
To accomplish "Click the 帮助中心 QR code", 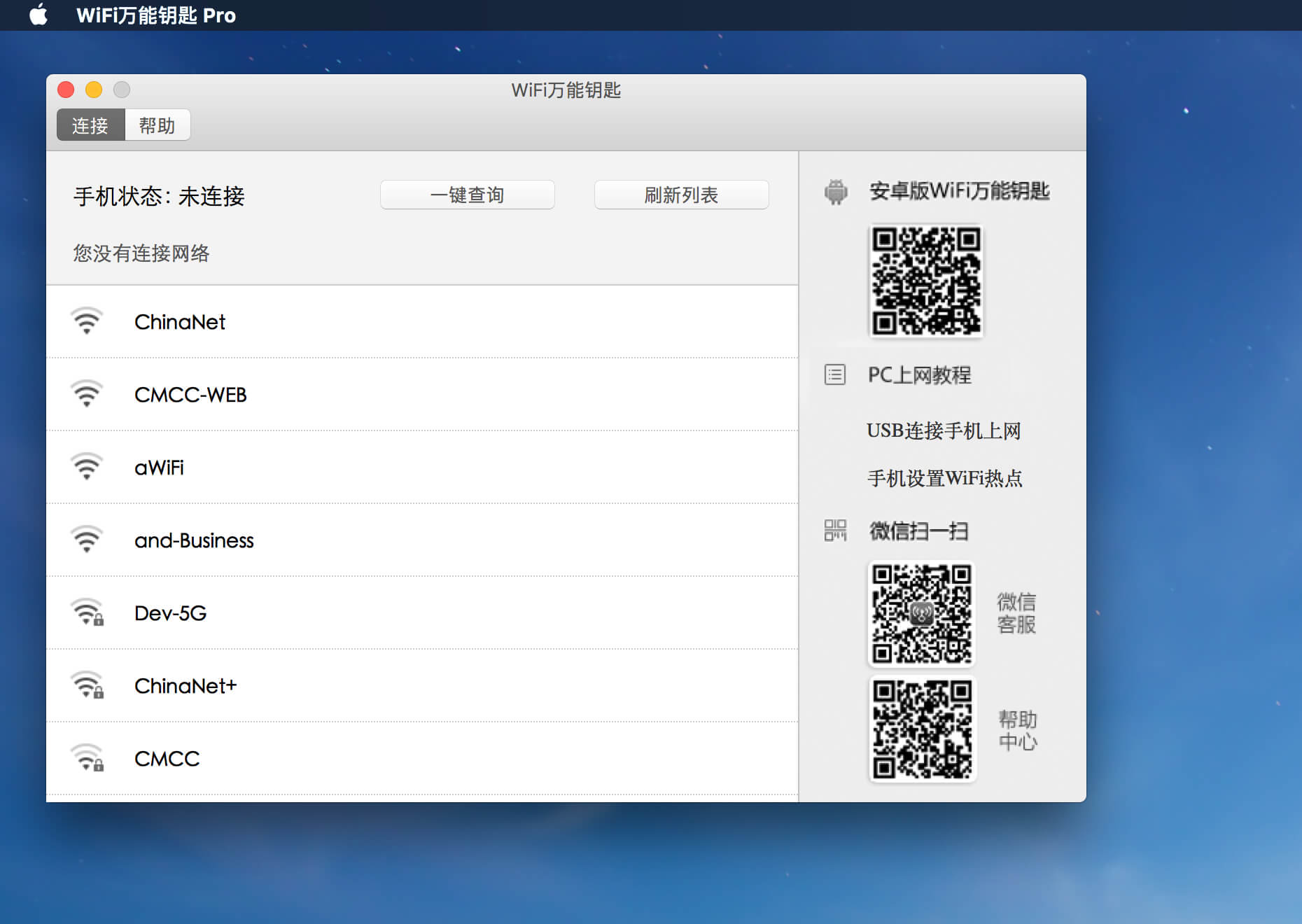I will (x=922, y=729).
